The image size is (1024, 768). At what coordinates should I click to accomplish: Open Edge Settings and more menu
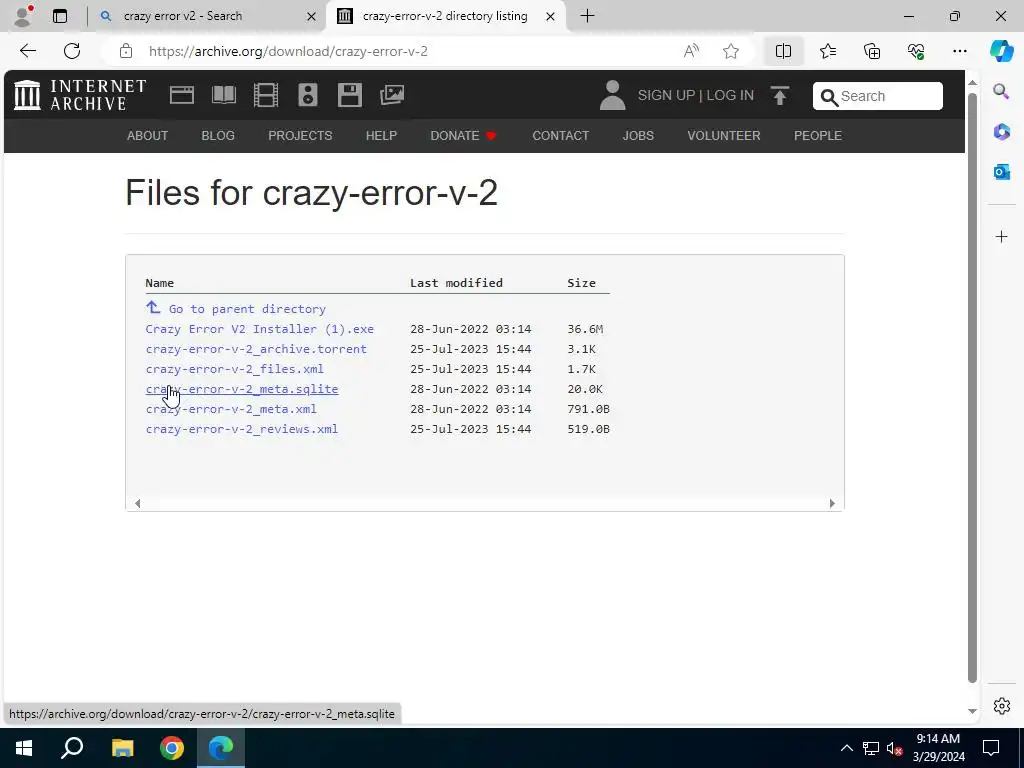point(959,51)
